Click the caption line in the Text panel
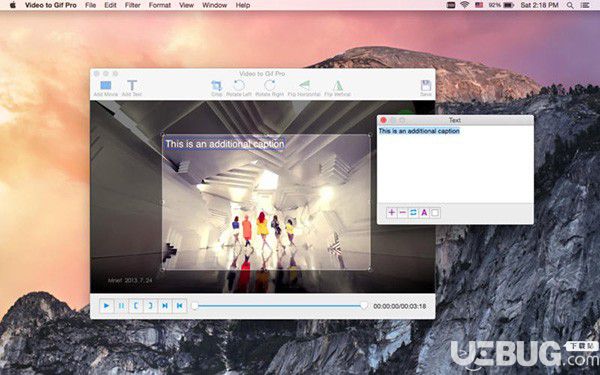Viewport: 600px width, 375px height. coord(419,131)
